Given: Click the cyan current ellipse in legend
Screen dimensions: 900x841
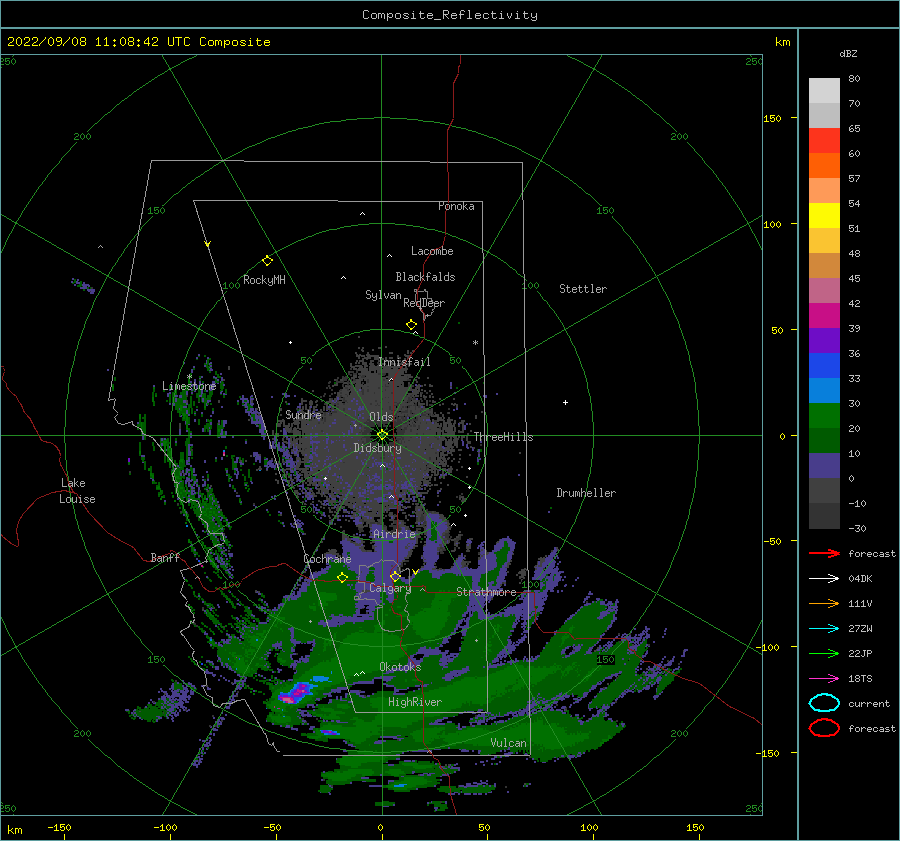Looking at the screenshot, I should click(x=824, y=703).
